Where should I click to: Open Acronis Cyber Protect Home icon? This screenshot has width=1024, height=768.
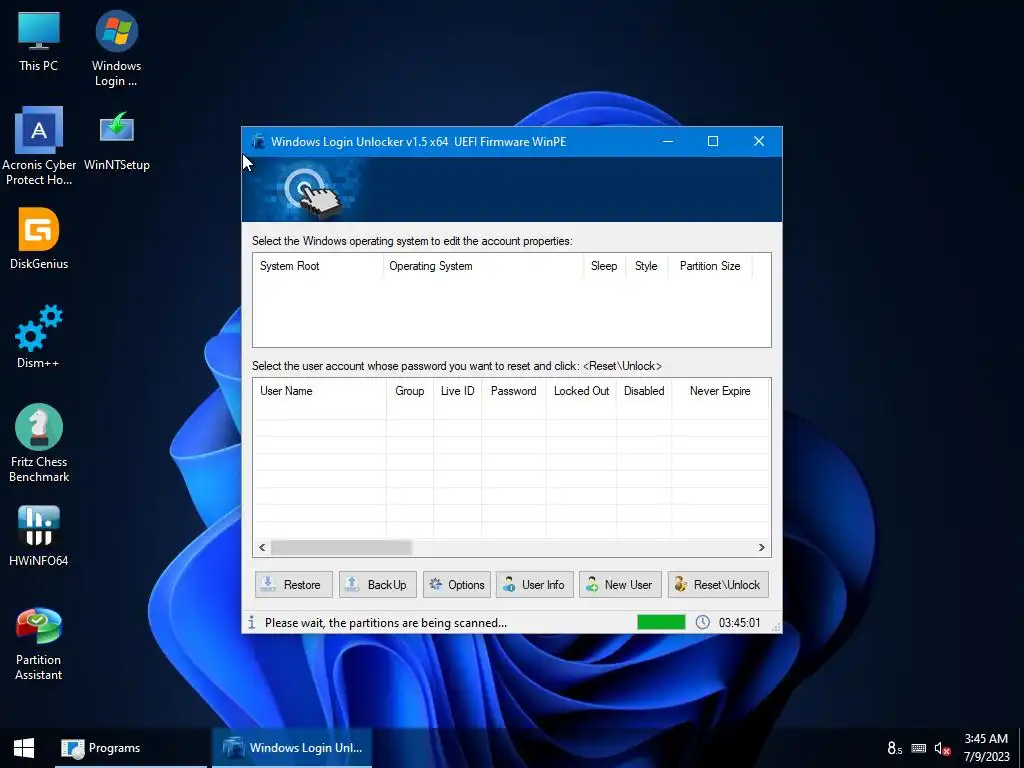(x=39, y=146)
